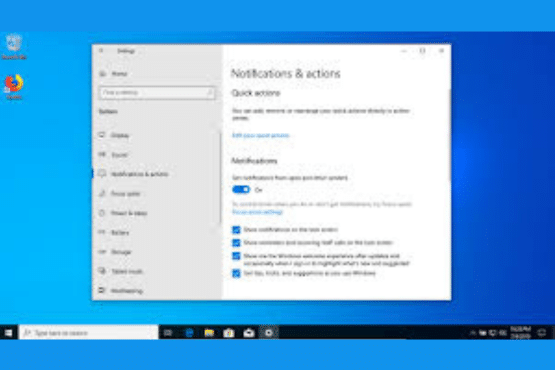Click the volume icon in the system tray
Viewport: 555px width, 370px height.
pos(503,332)
